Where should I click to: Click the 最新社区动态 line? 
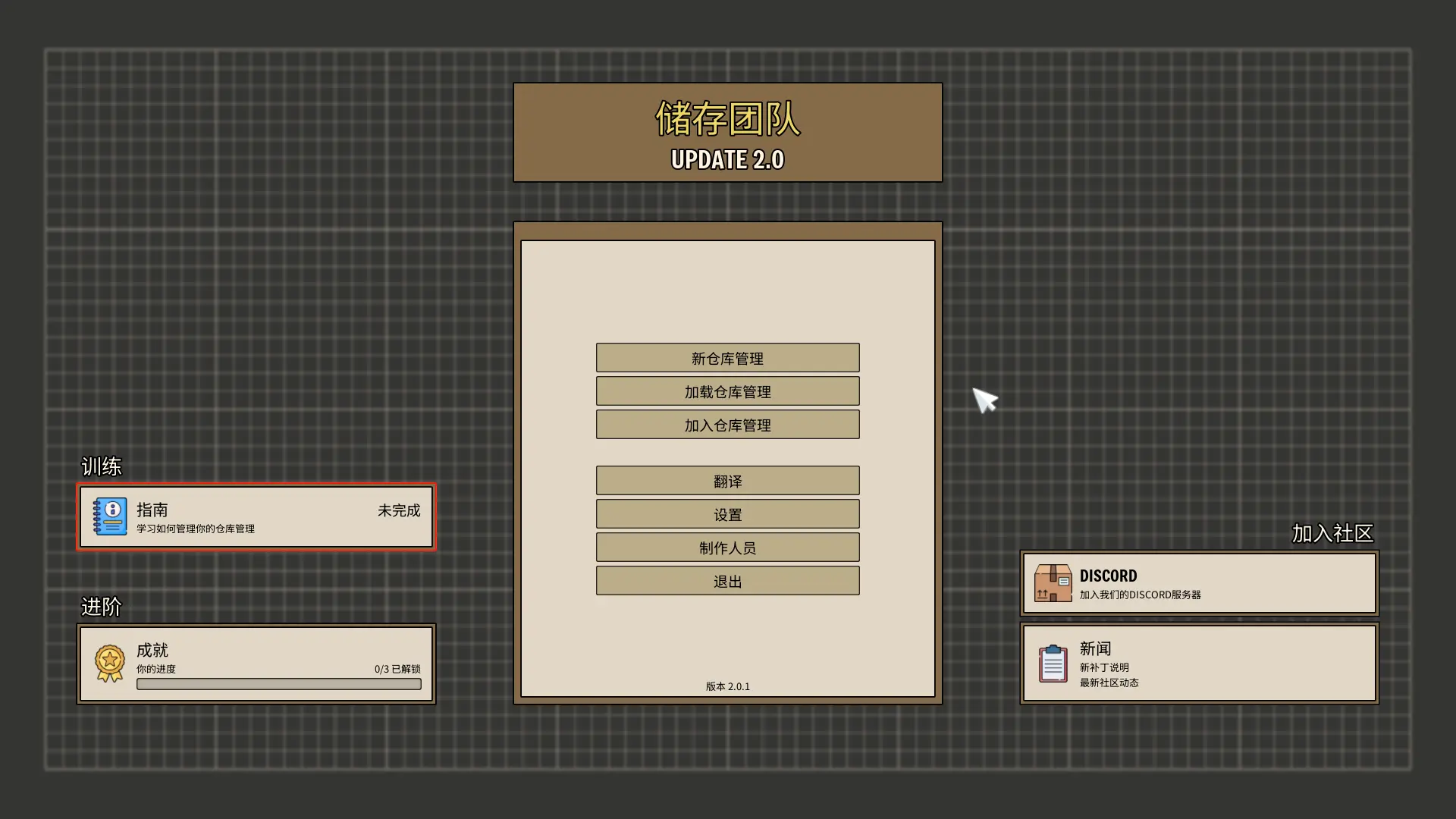(1109, 682)
